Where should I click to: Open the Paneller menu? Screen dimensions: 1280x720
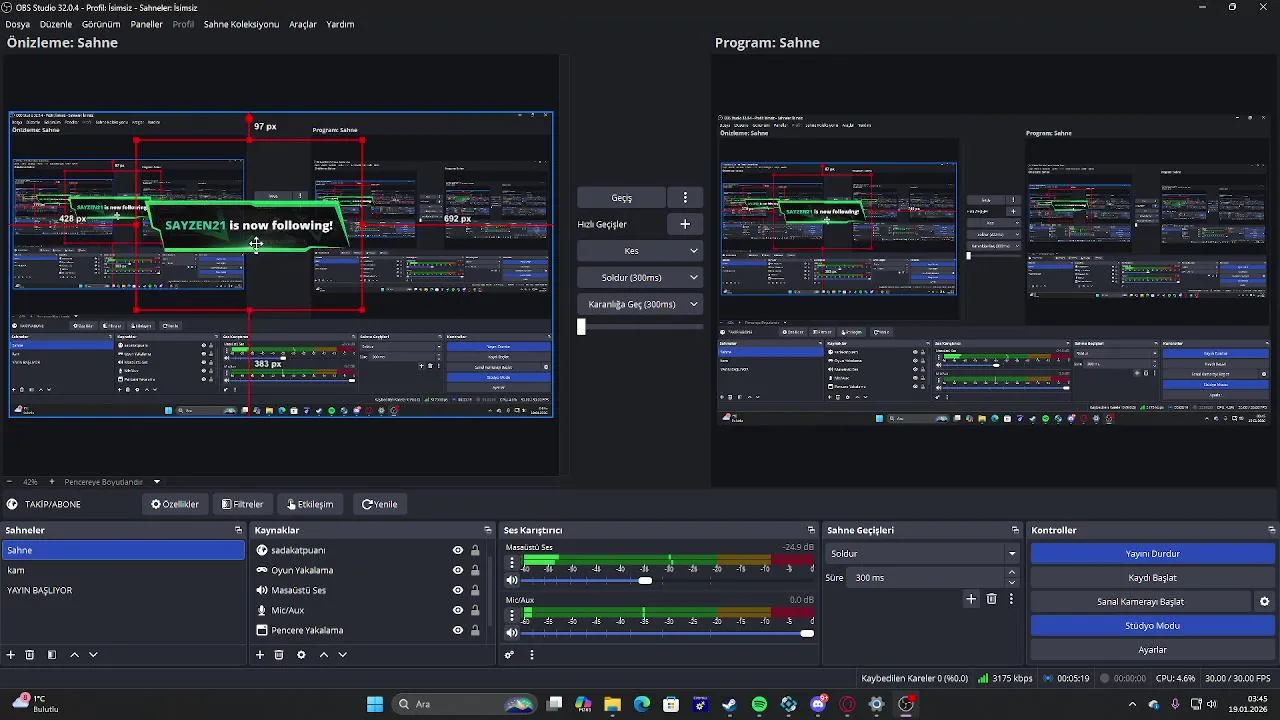(146, 24)
